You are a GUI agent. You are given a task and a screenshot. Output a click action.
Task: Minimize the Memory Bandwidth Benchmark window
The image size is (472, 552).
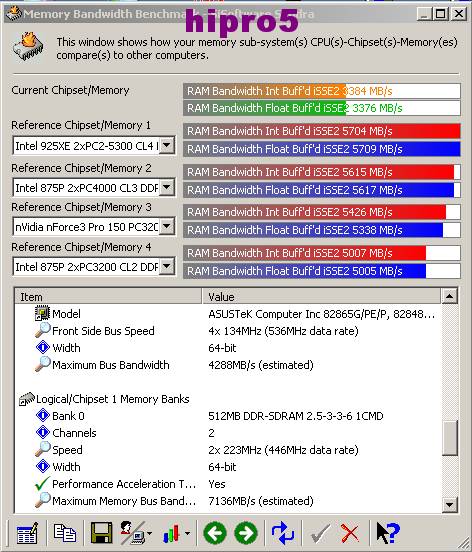(424, 14)
